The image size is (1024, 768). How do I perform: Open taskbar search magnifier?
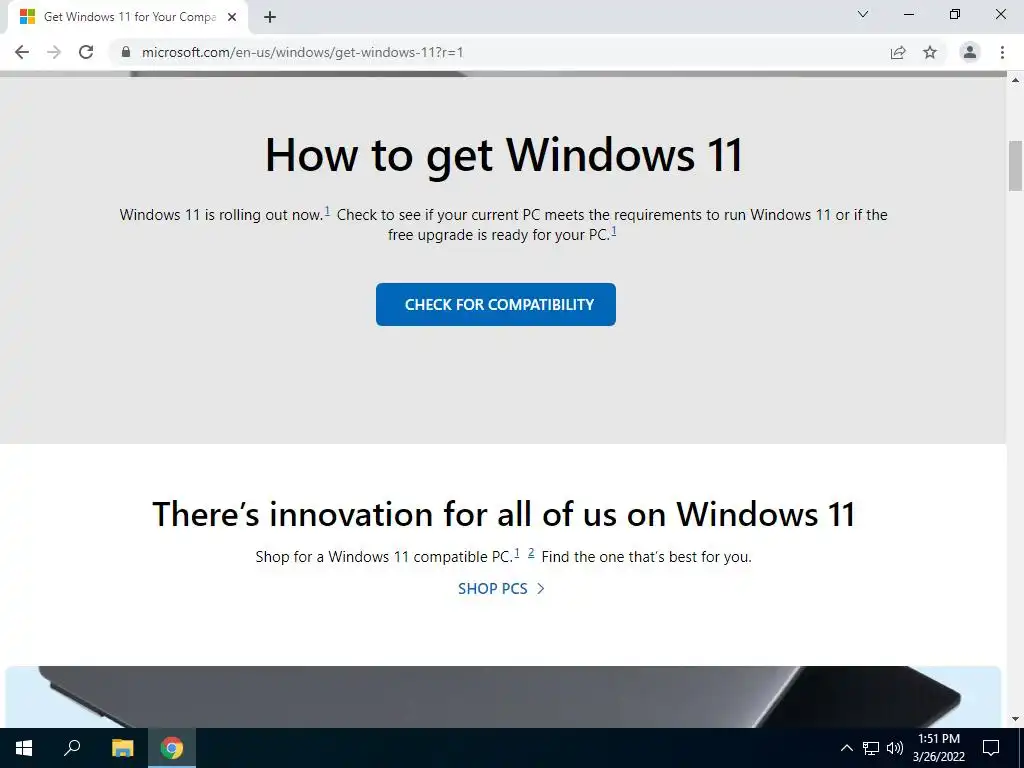[x=72, y=748]
